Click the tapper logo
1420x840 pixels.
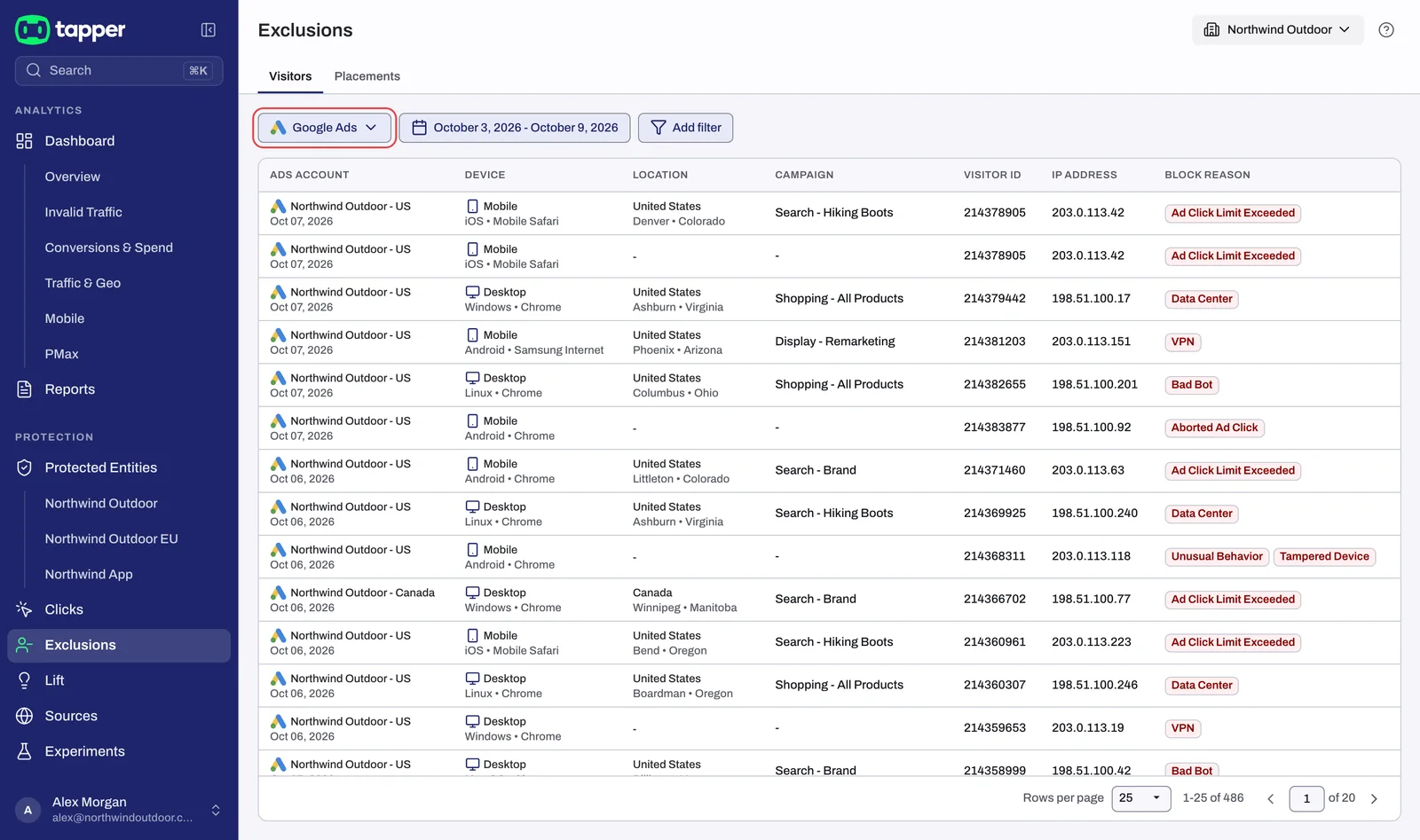click(x=70, y=30)
